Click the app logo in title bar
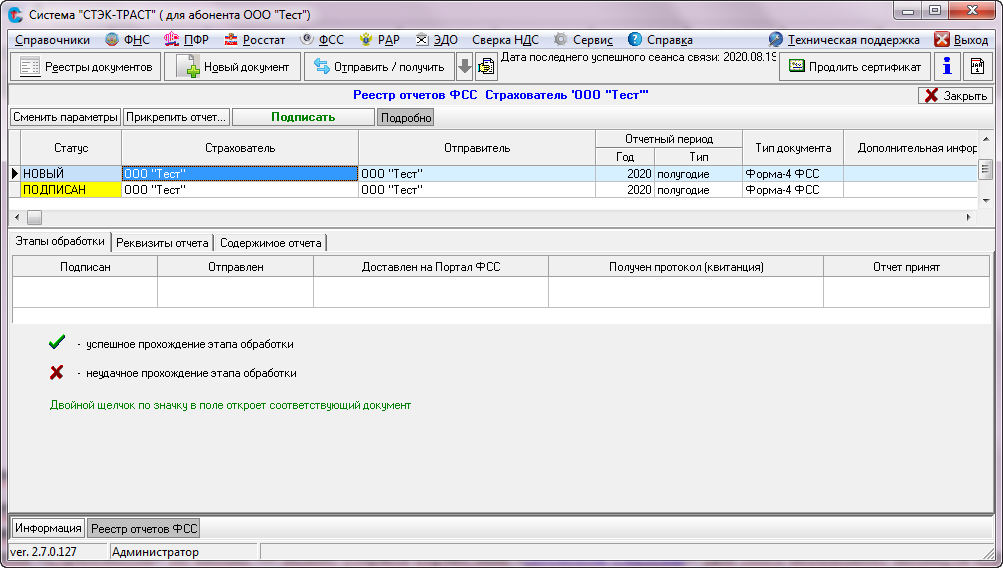 [15, 14]
